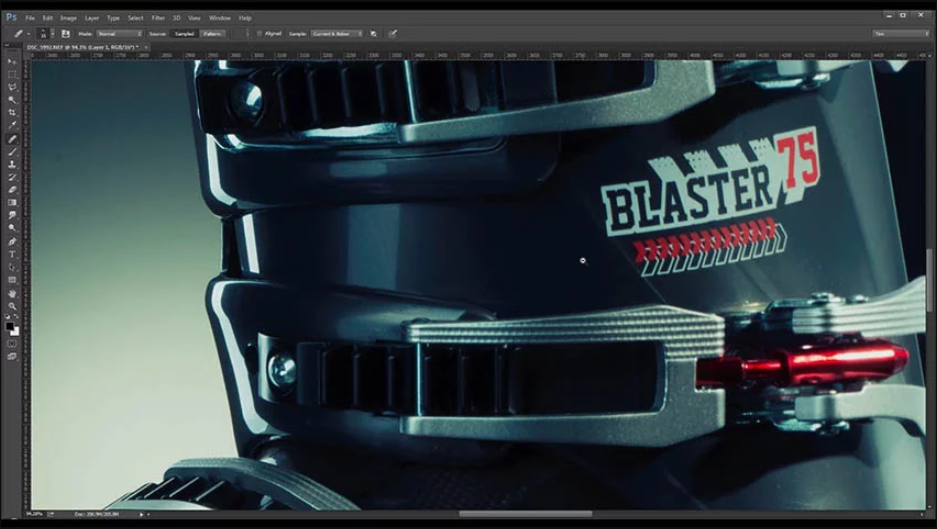Viewport: 937px width, 529px height.
Task: Click the horizontal scrollbar thumb
Action: (x=525, y=514)
